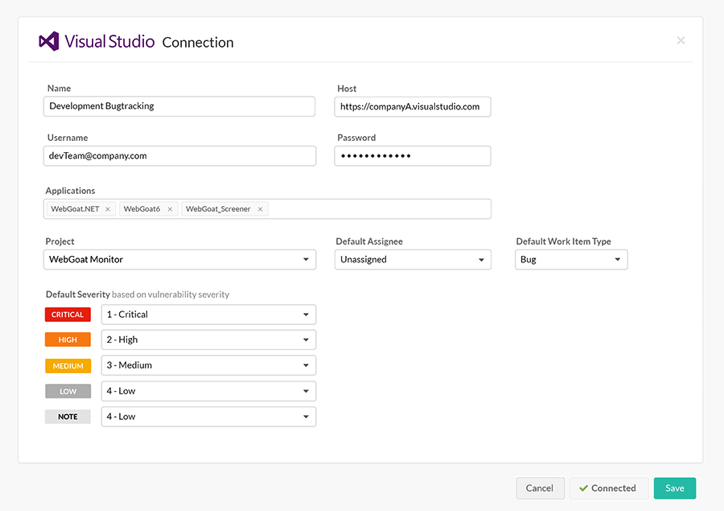Select the Medium severity dropdown
The height and width of the screenshot is (511, 724).
click(208, 366)
